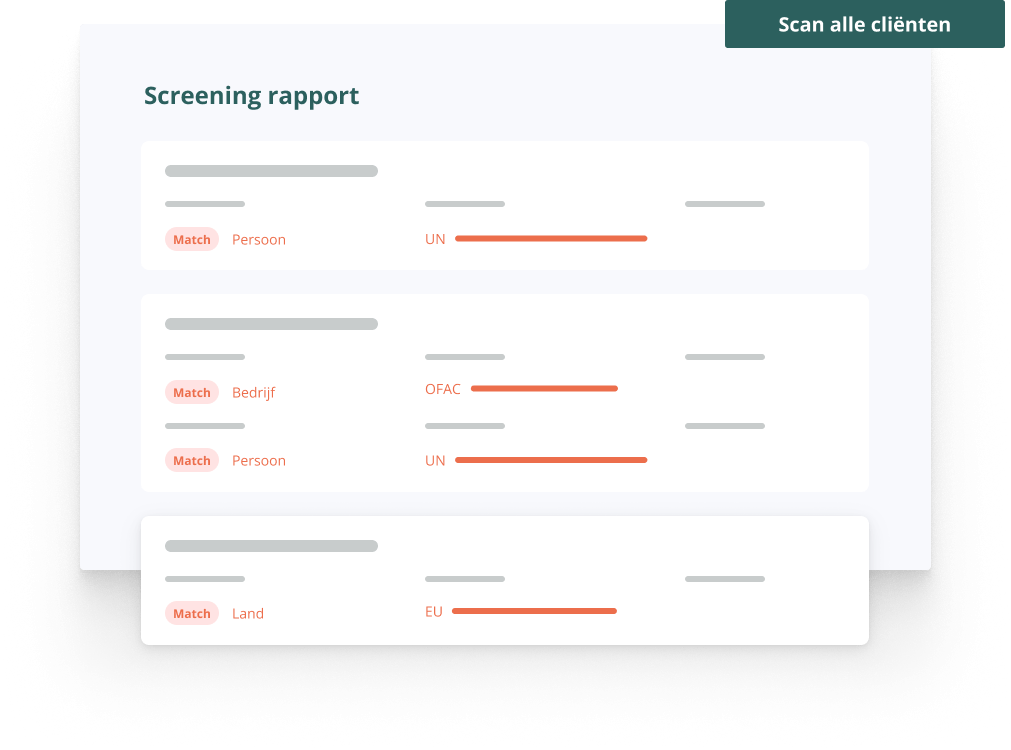
Task: Click Match badge beside Persoon in middle card
Action: (x=192, y=461)
